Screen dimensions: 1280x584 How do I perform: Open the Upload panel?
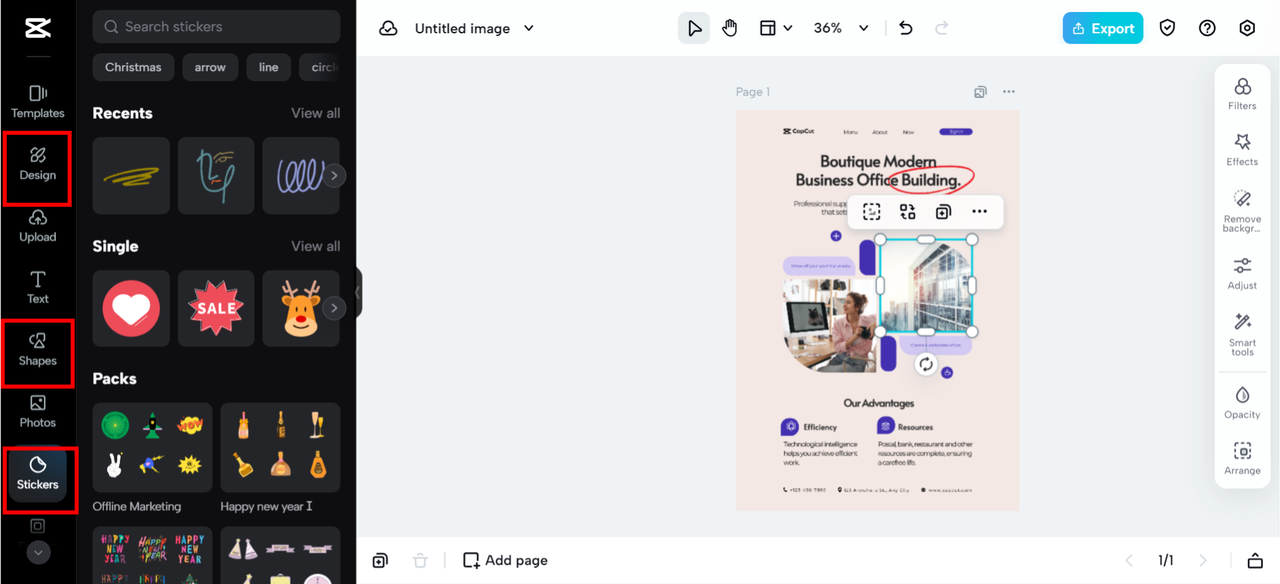coord(38,226)
